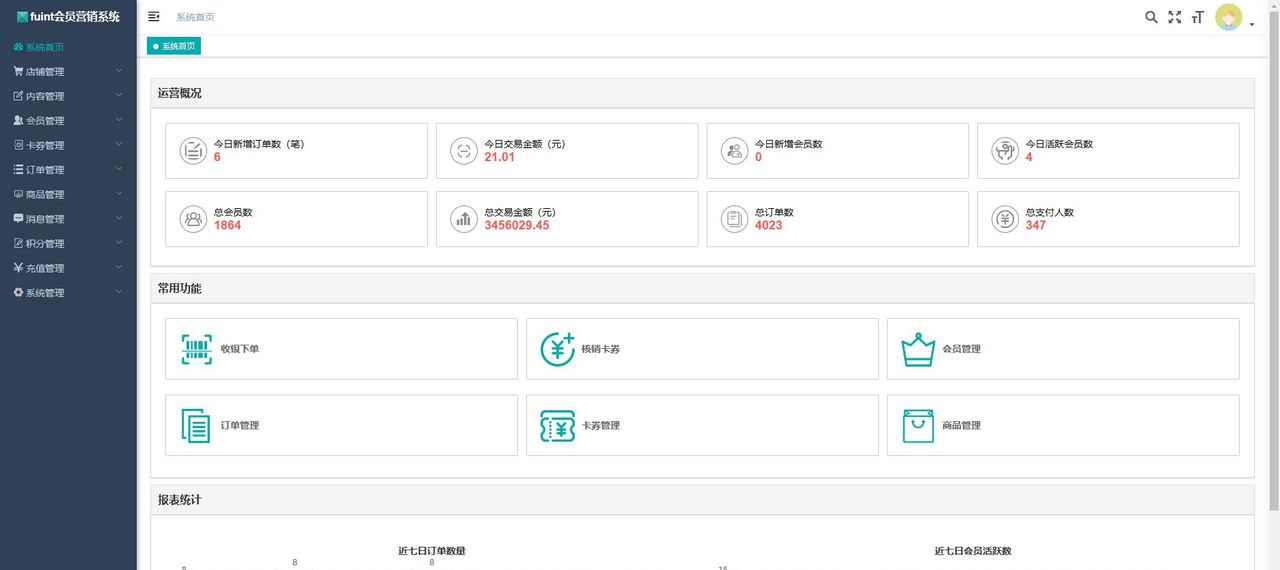Open 卡券管理 shortcut label in 常用功能
This screenshot has width=1280, height=570.
(601, 426)
